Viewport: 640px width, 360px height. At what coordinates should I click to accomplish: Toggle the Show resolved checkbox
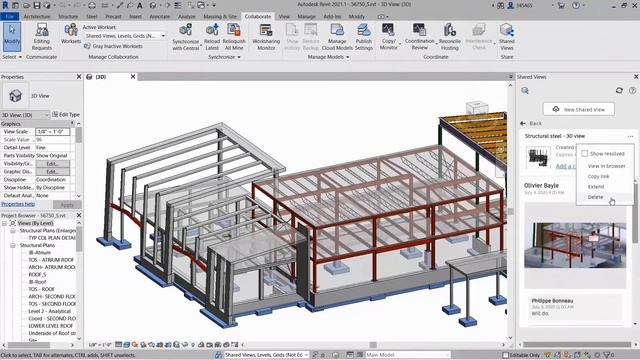584,153
